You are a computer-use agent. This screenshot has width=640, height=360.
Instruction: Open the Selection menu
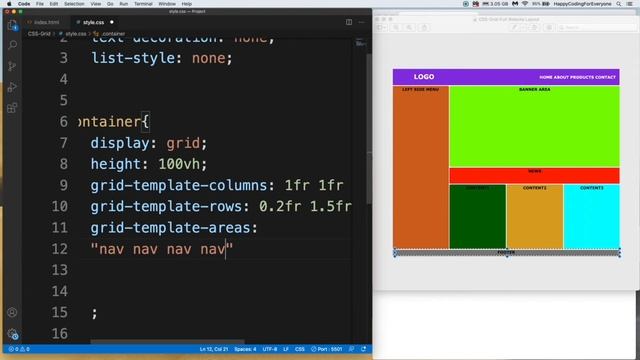tap(74, 4)
